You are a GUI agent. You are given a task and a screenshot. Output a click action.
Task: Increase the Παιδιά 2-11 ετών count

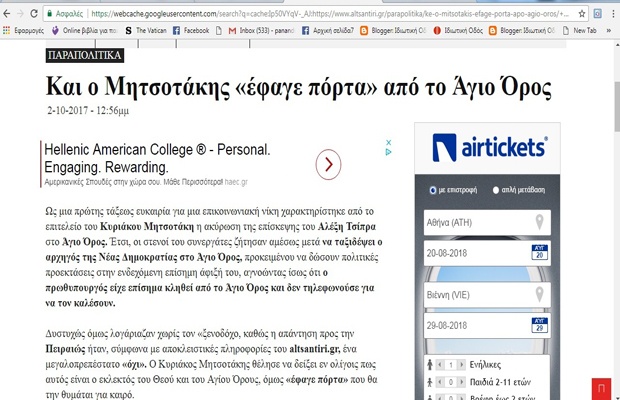click(461, 382)
